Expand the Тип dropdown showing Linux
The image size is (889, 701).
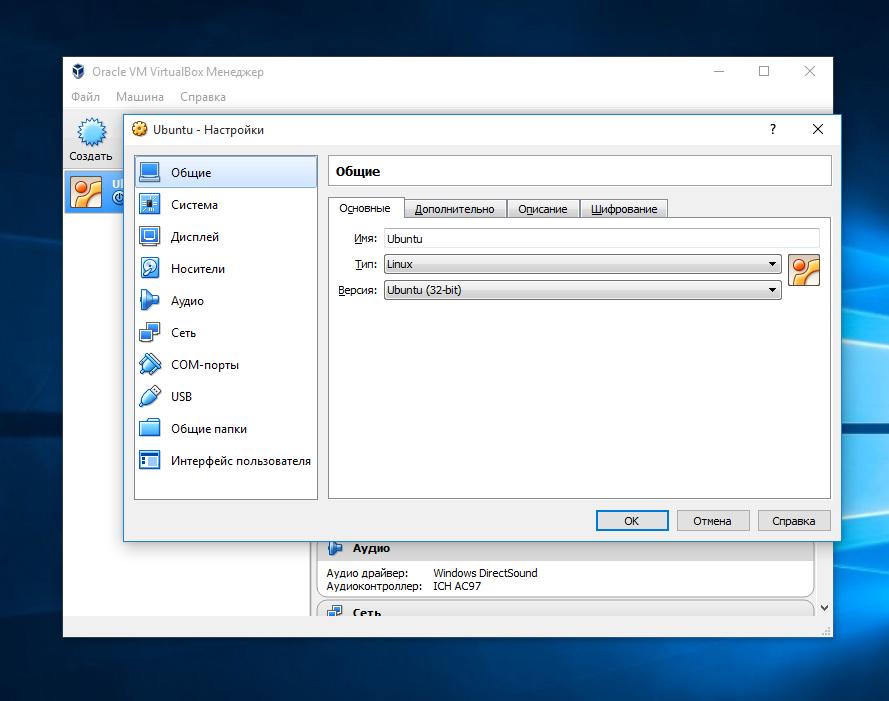coord(582,265)
